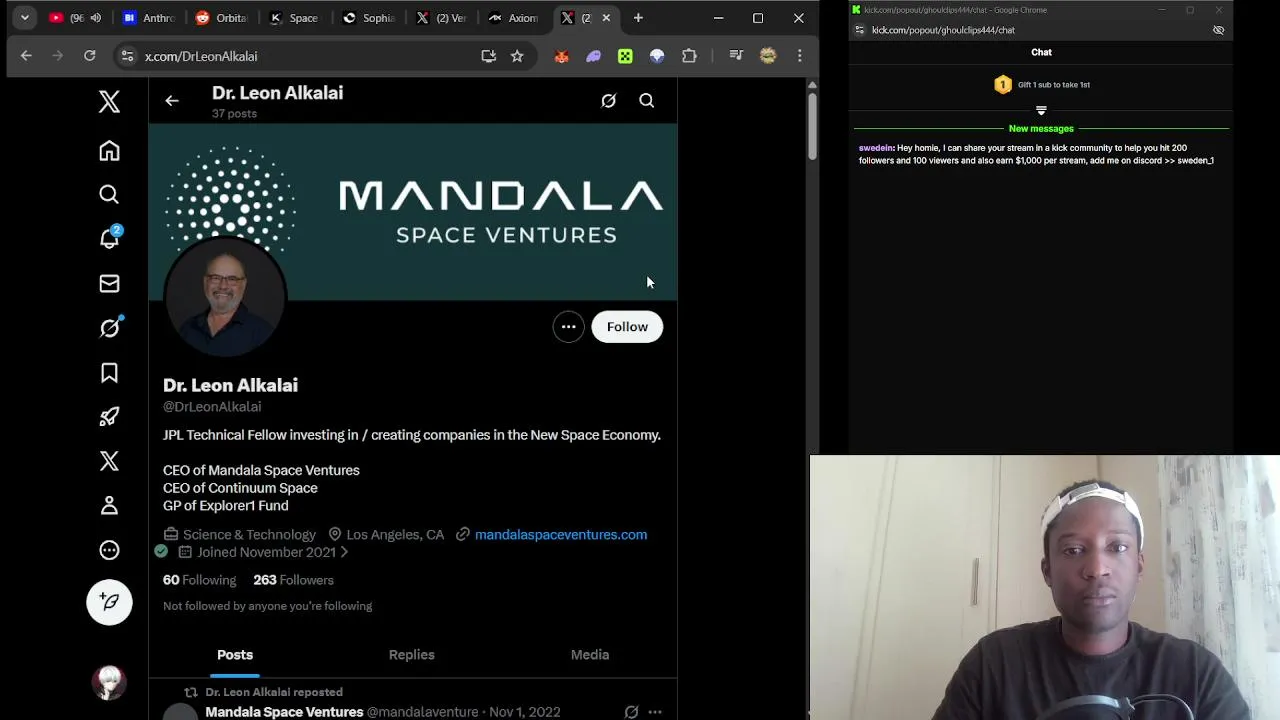Open Profile person icon in sidebar
This screenshot has height=720, width=1280.
[x=109, y=506]
